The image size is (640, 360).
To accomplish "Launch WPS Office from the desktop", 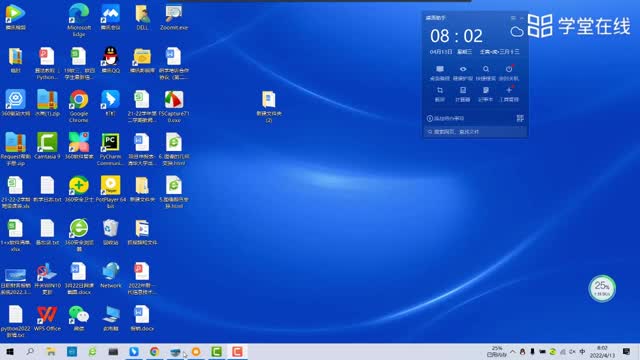I will 47,318.
